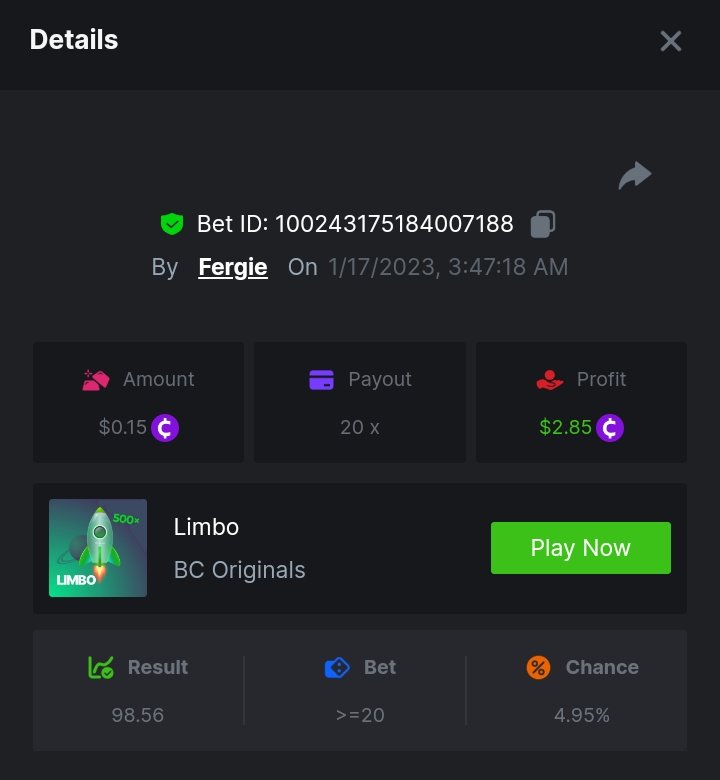The width and height of the screenshot is (720, 780).
Task: Click the purple Payout wallet icon
Action: pyautogui.click(x=321, y=380)
